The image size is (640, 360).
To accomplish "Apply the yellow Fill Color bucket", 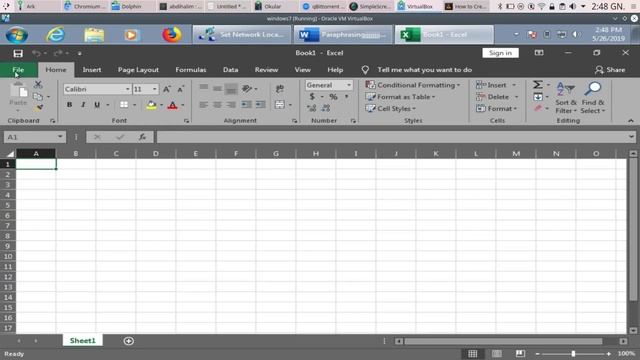I will pos(151,105).
